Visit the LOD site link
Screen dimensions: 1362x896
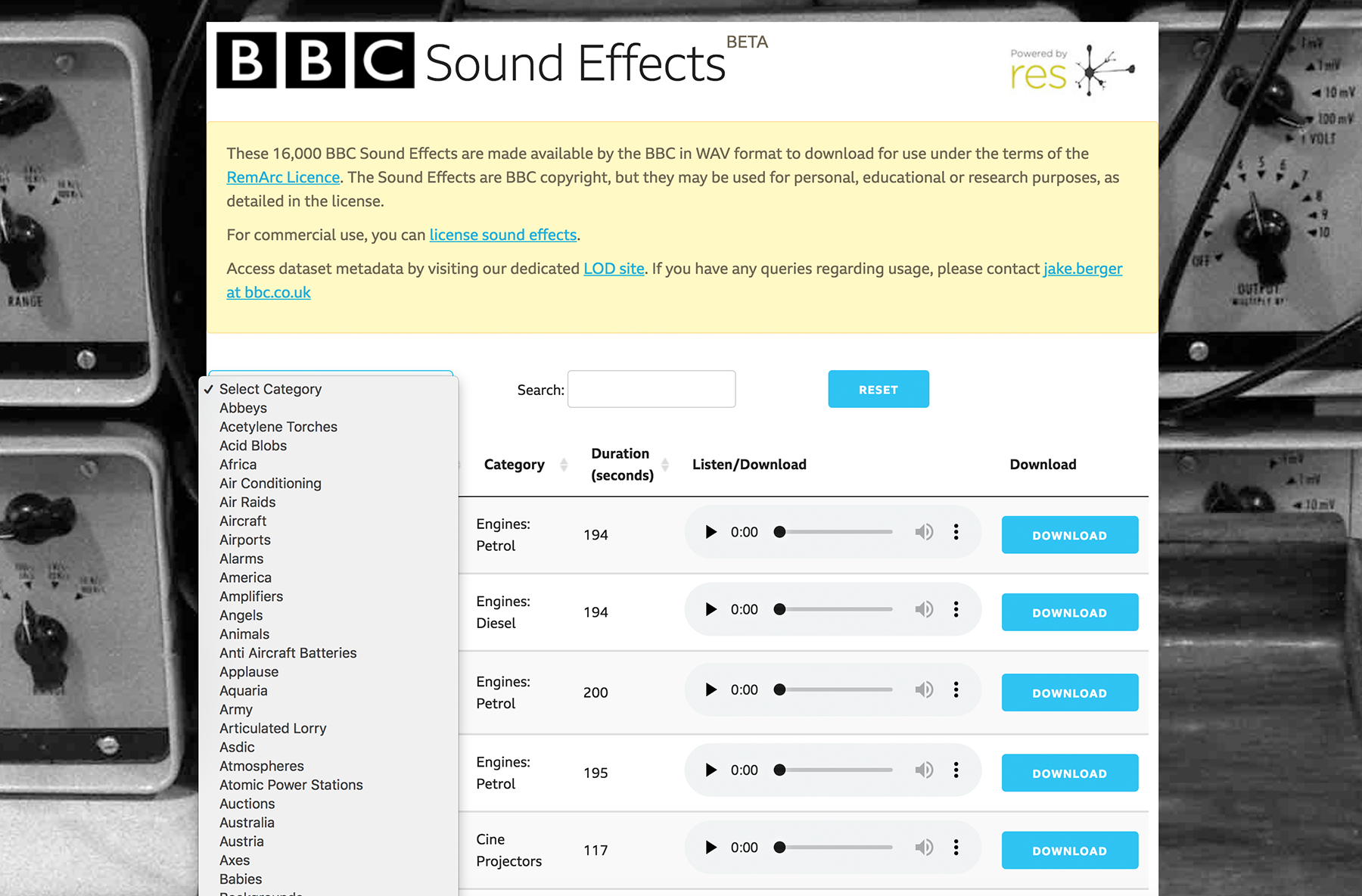[x=614, y=269]
